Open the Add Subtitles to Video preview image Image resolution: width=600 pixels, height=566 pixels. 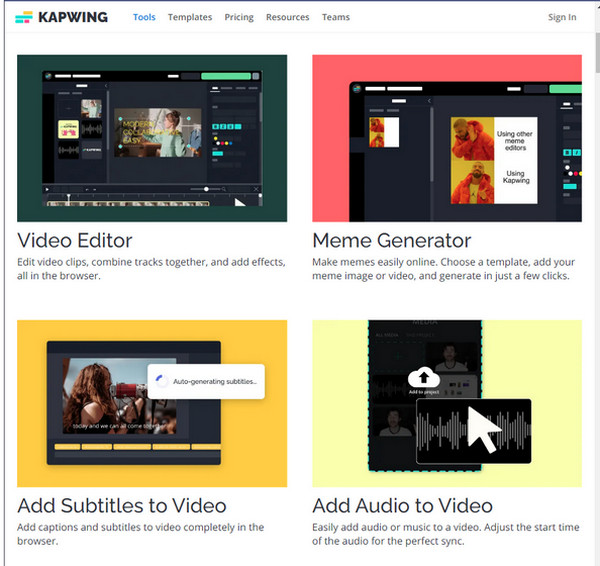(152, 403)
